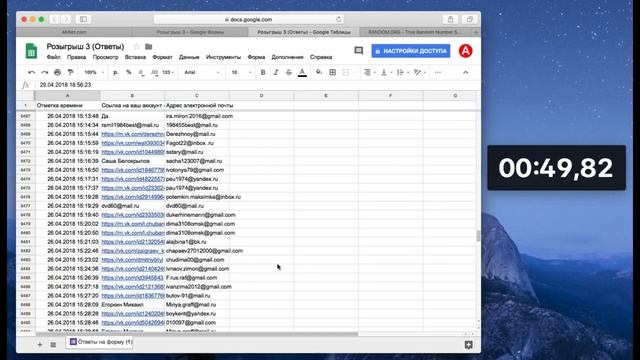Viewport: 640px width, 360px height.
Task: Show all tabs overview in Safari
Action: click(x=469, y=19)
